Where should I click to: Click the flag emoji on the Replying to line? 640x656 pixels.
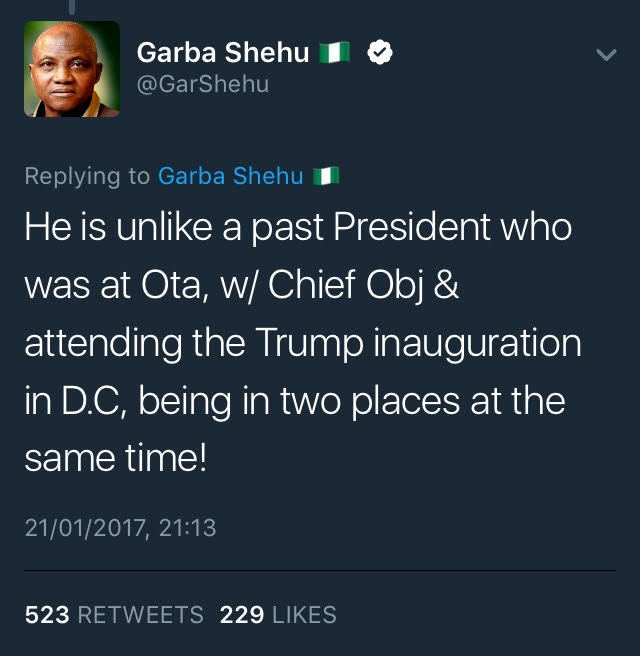[x=326, y=176]
